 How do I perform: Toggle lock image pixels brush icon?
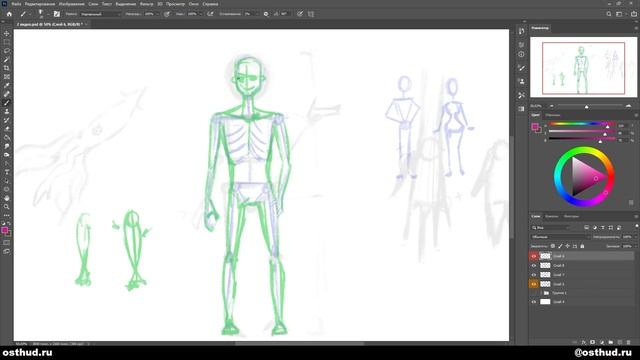pos(560,246)
